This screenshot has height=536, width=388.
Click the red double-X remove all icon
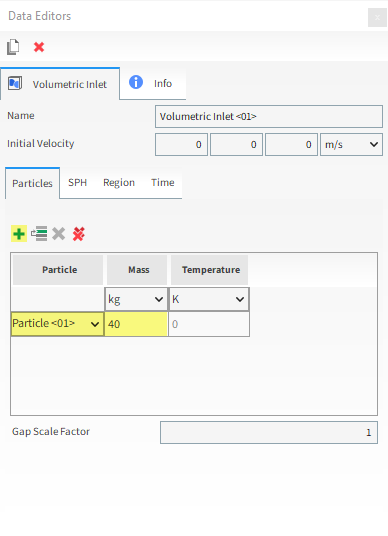[79, 234]
